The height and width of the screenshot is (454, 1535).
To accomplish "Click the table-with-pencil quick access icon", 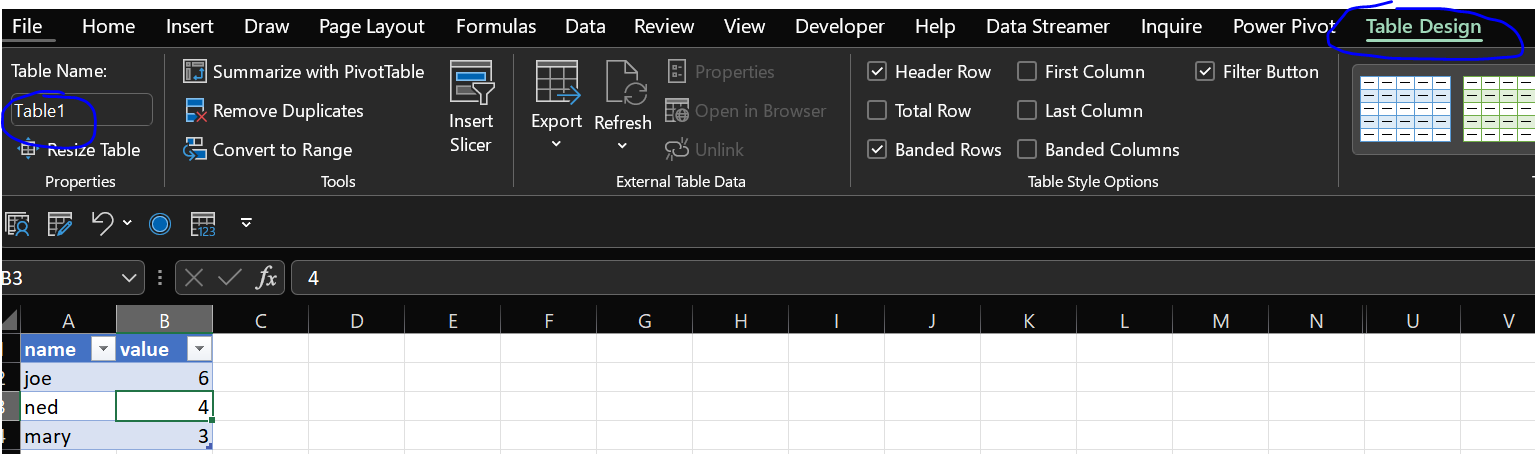I will pyautogui.click(x=60, y=223).
